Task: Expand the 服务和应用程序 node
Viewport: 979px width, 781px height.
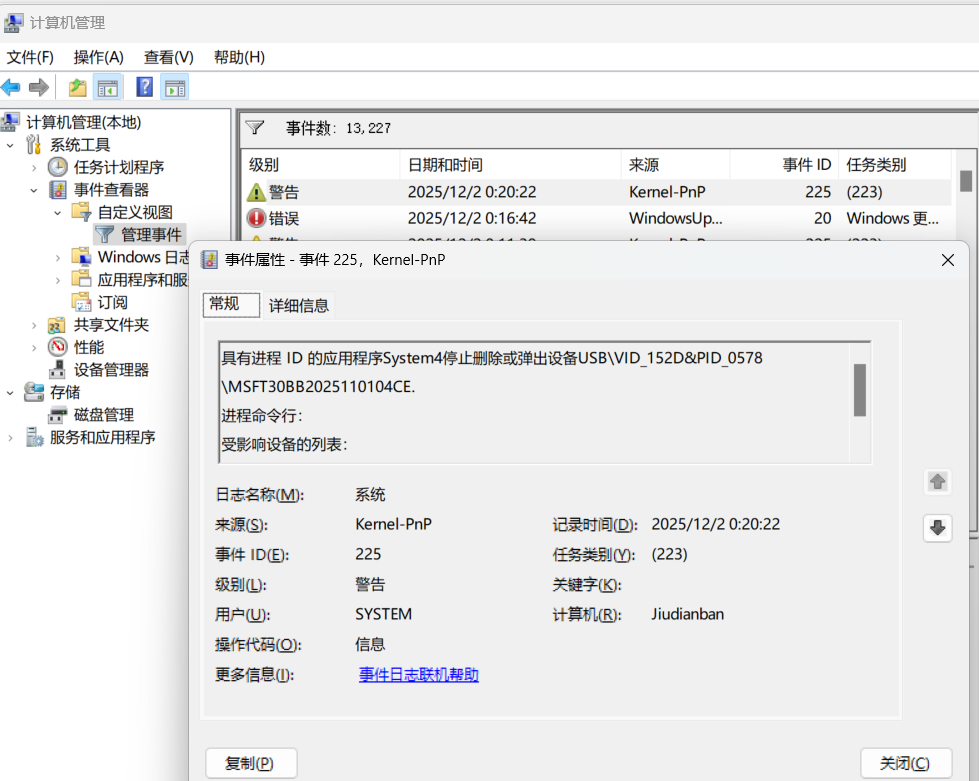Action: 10,437
